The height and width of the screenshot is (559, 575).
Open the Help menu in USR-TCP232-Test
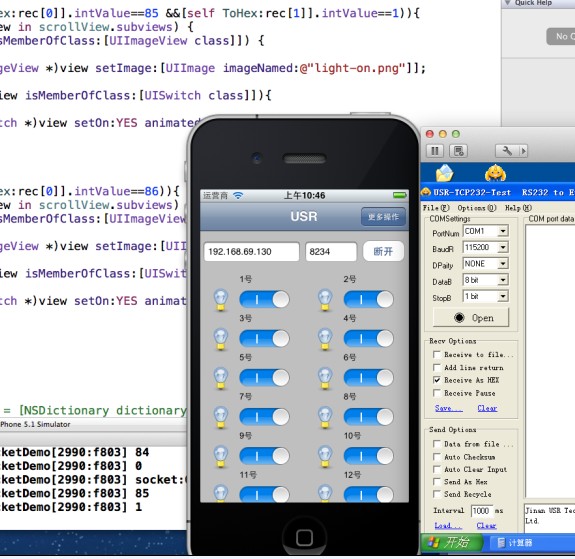[x=518, y=208]
